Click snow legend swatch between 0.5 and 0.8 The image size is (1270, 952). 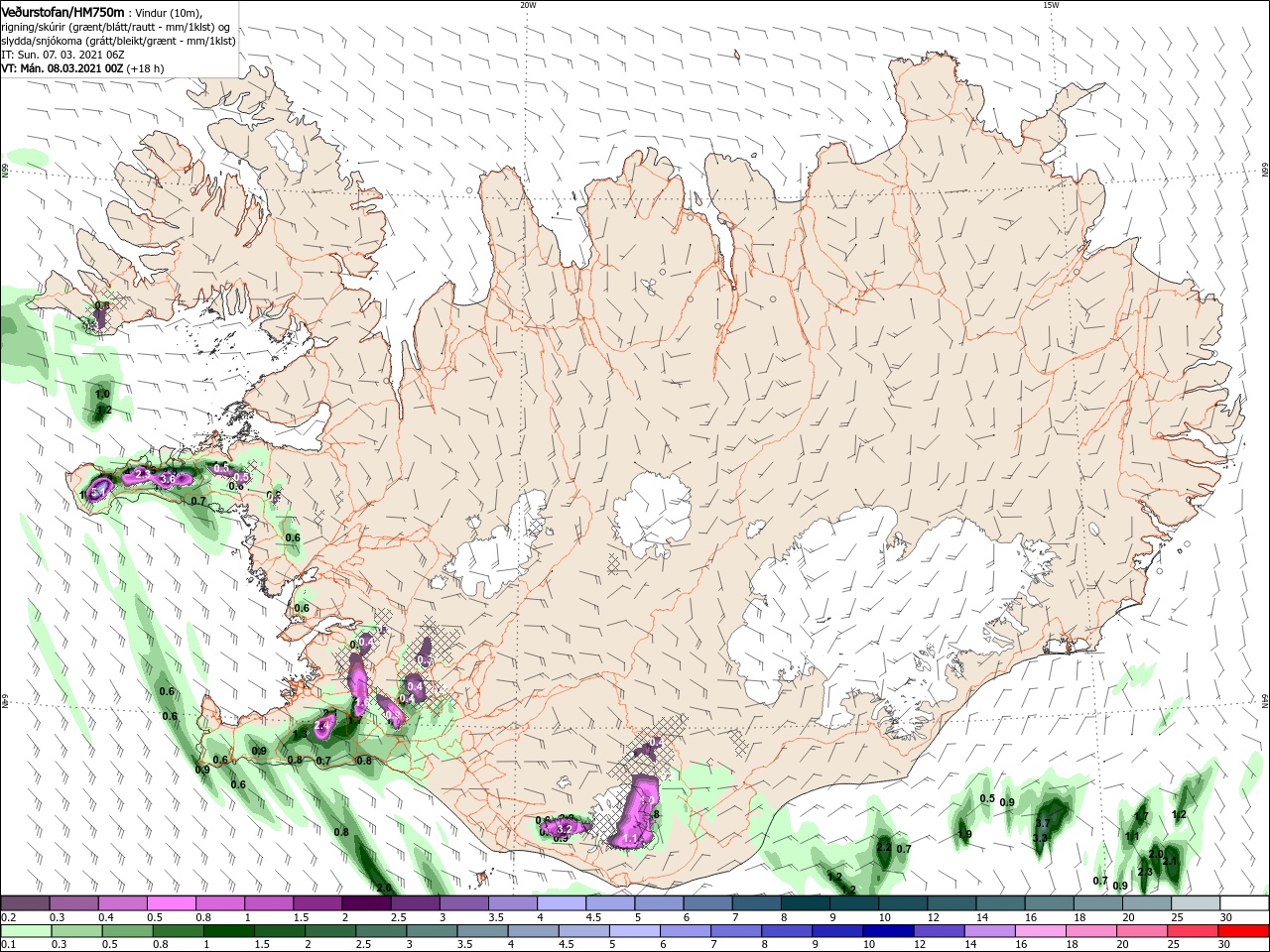coord(171,903)
